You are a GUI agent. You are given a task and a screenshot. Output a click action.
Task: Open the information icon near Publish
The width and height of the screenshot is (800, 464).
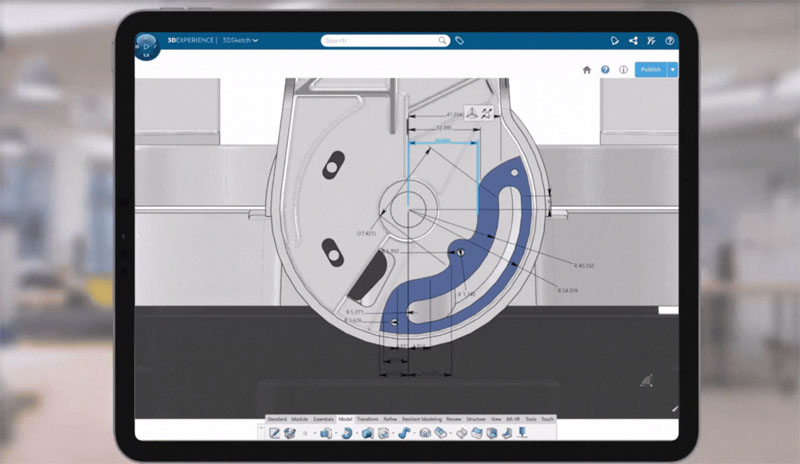click(x=623, y=70)
